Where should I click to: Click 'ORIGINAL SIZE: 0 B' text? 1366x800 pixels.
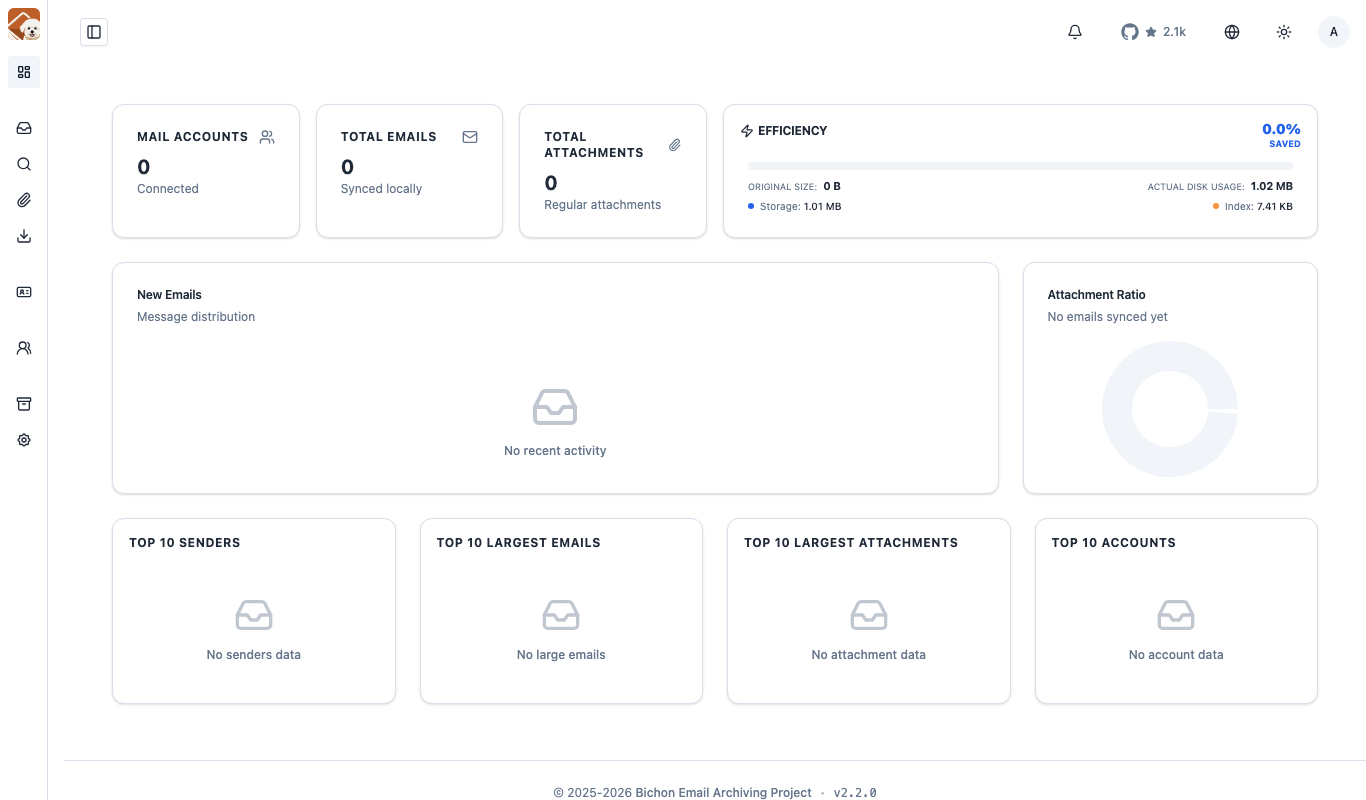point(794,187)
